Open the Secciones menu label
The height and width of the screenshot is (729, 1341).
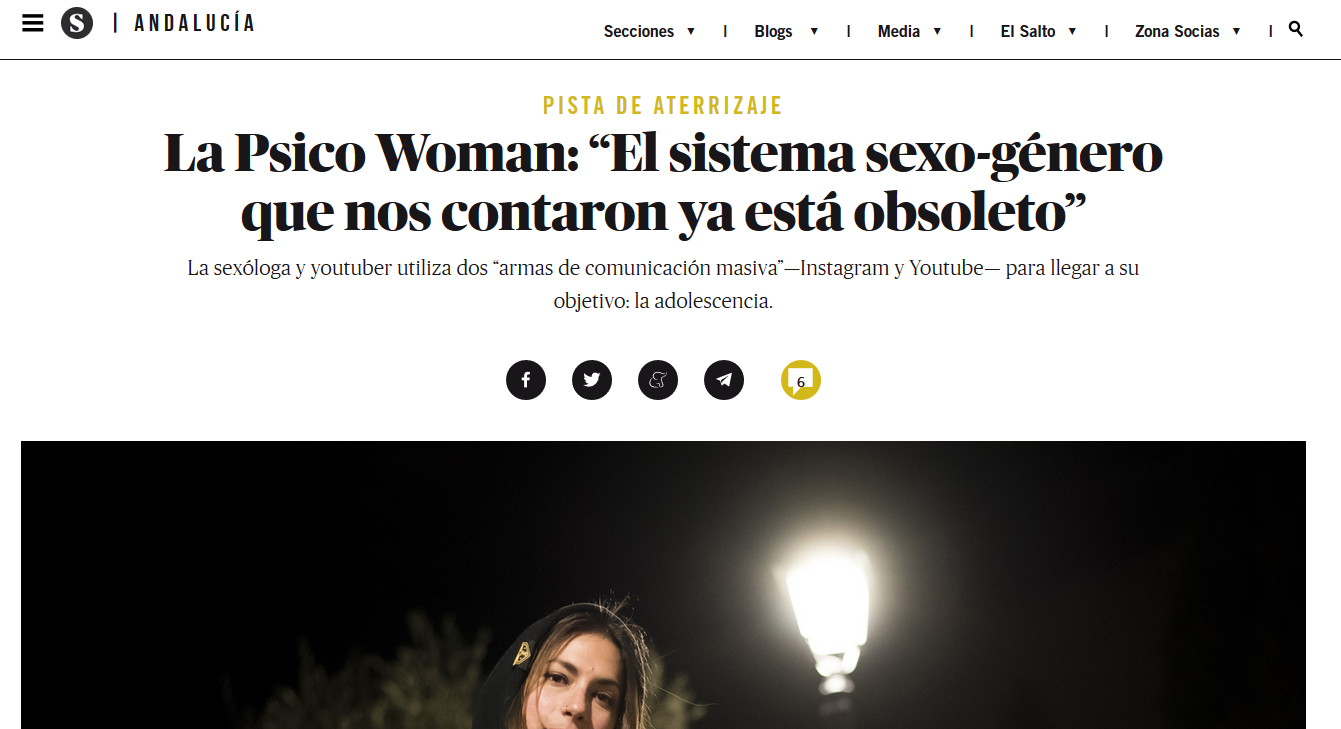[639, 31]
